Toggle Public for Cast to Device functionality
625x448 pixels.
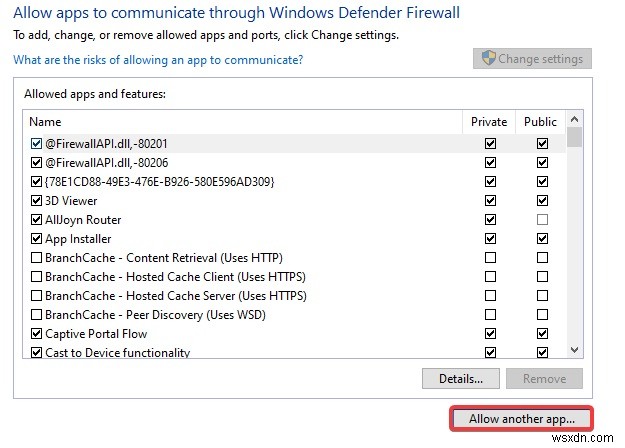(542, 353)
